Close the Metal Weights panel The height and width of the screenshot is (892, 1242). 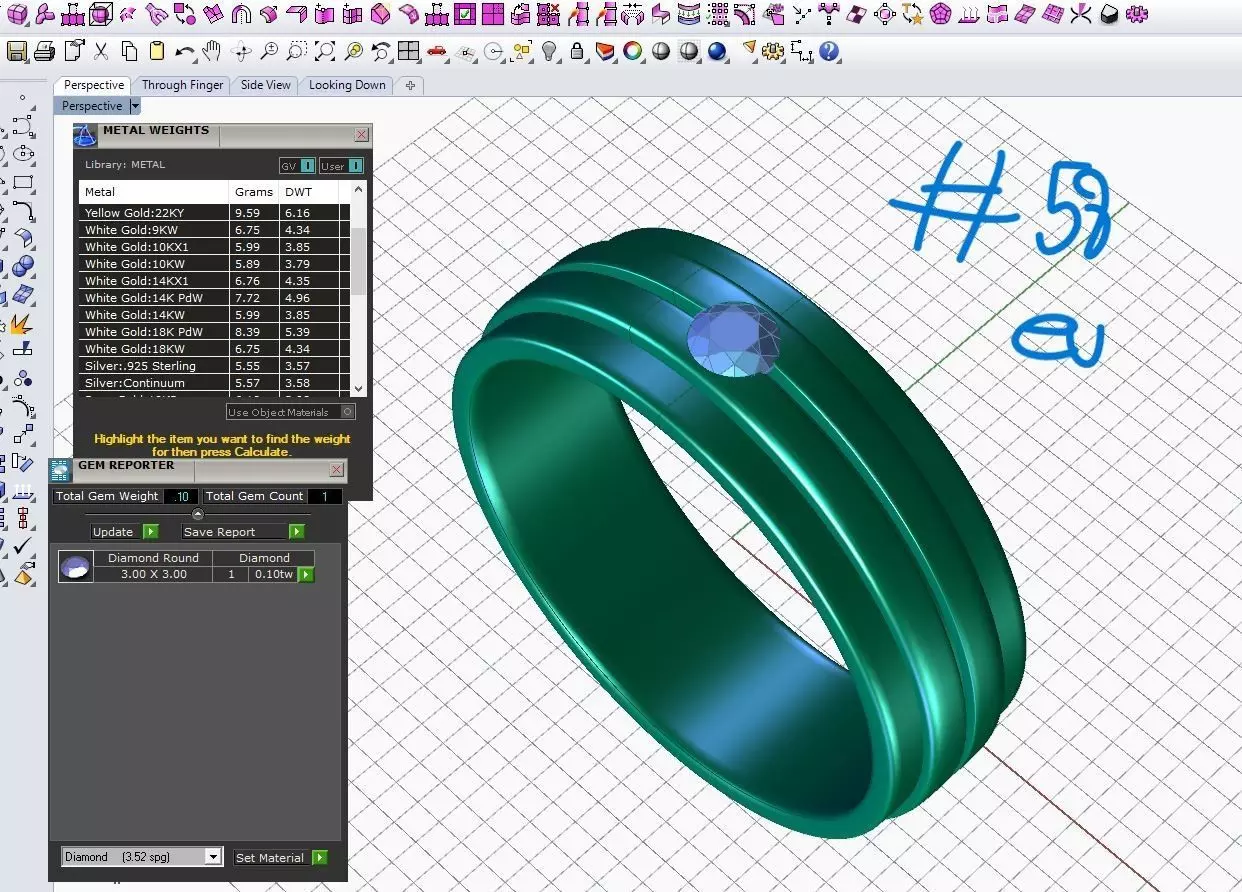361,134
